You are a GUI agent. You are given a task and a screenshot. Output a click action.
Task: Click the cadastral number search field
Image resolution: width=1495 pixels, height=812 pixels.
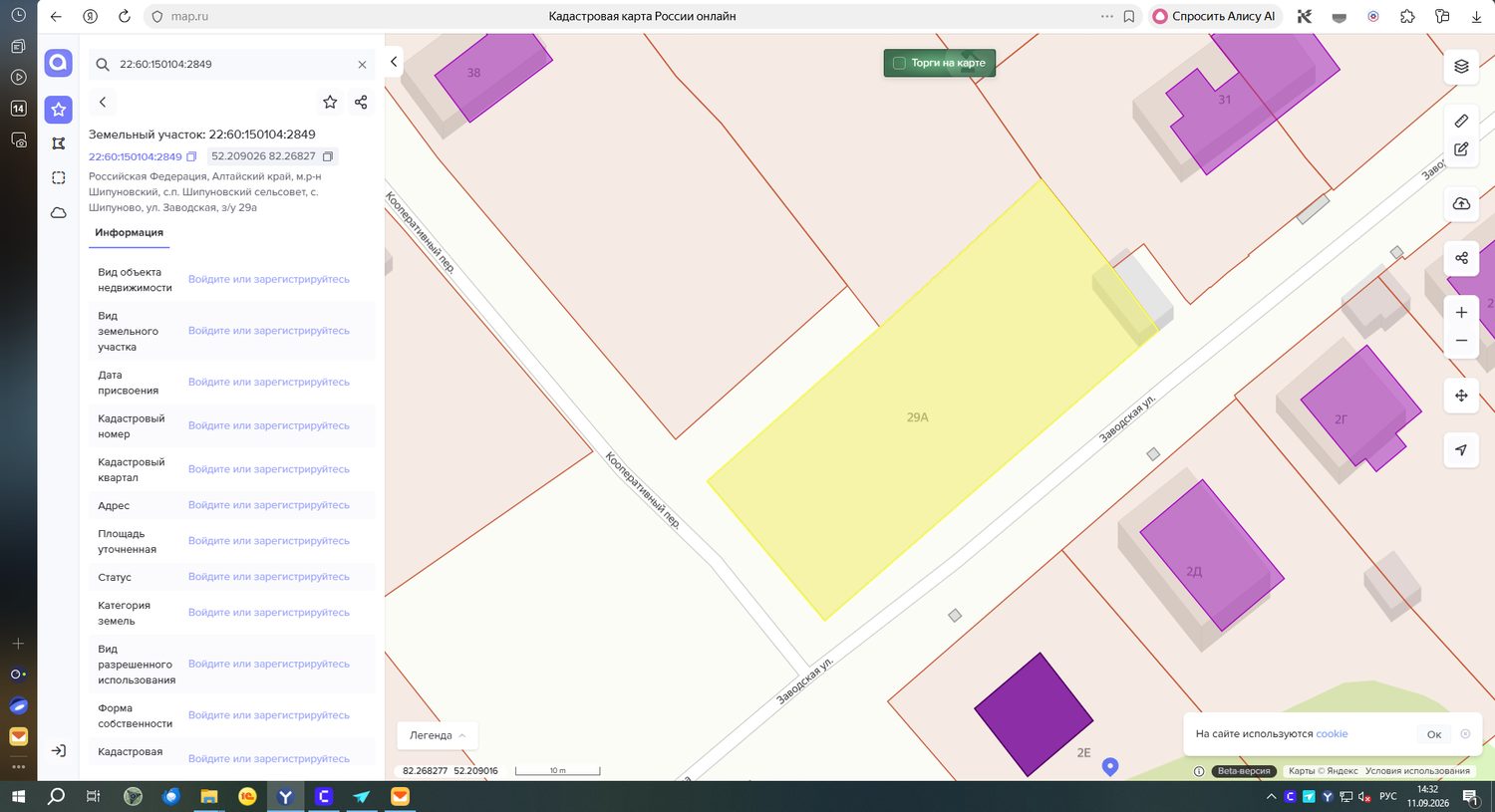click(x=231, y=64)
